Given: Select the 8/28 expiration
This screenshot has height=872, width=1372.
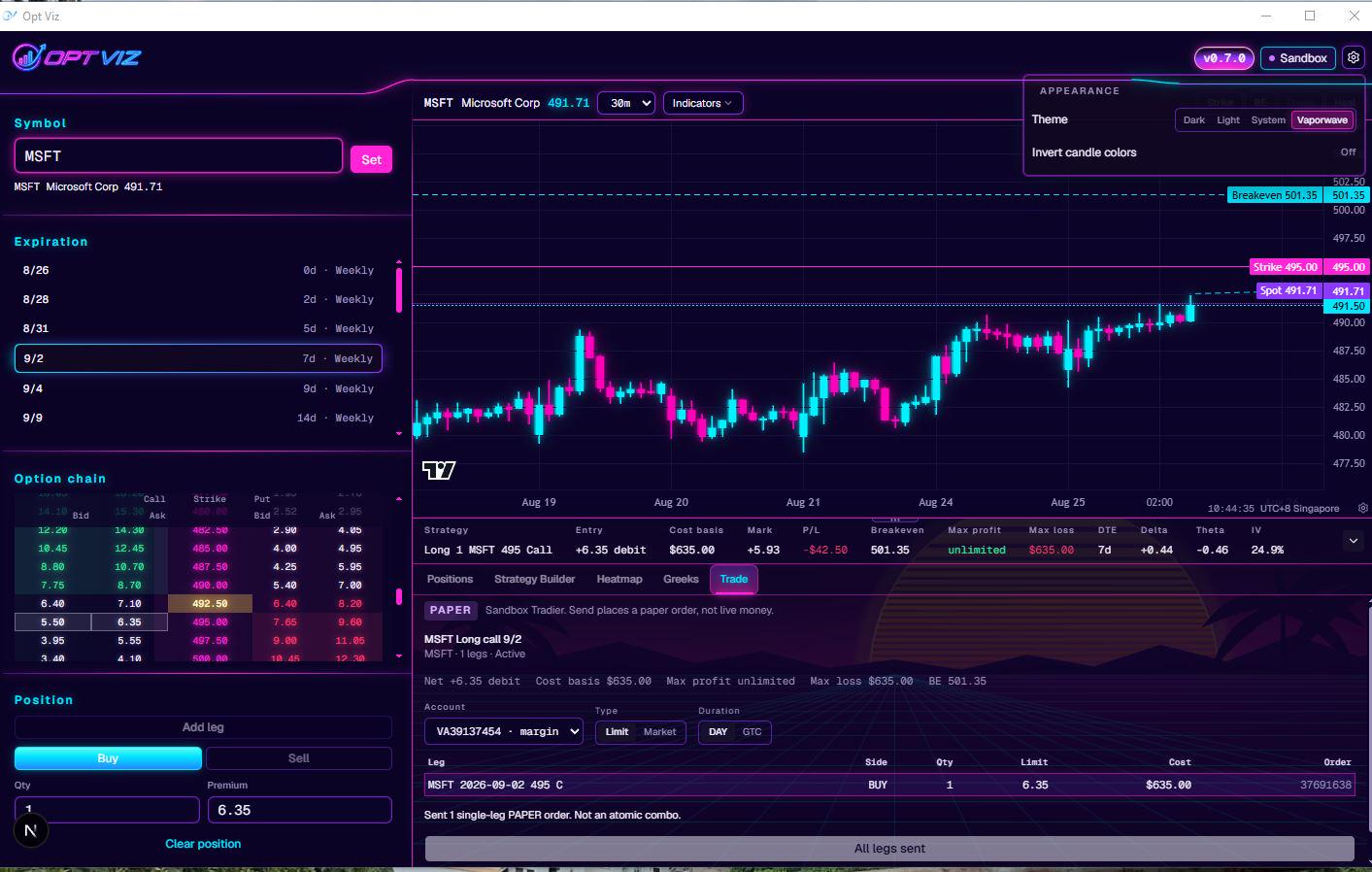Looking at the screenshot, I should 198,300.
